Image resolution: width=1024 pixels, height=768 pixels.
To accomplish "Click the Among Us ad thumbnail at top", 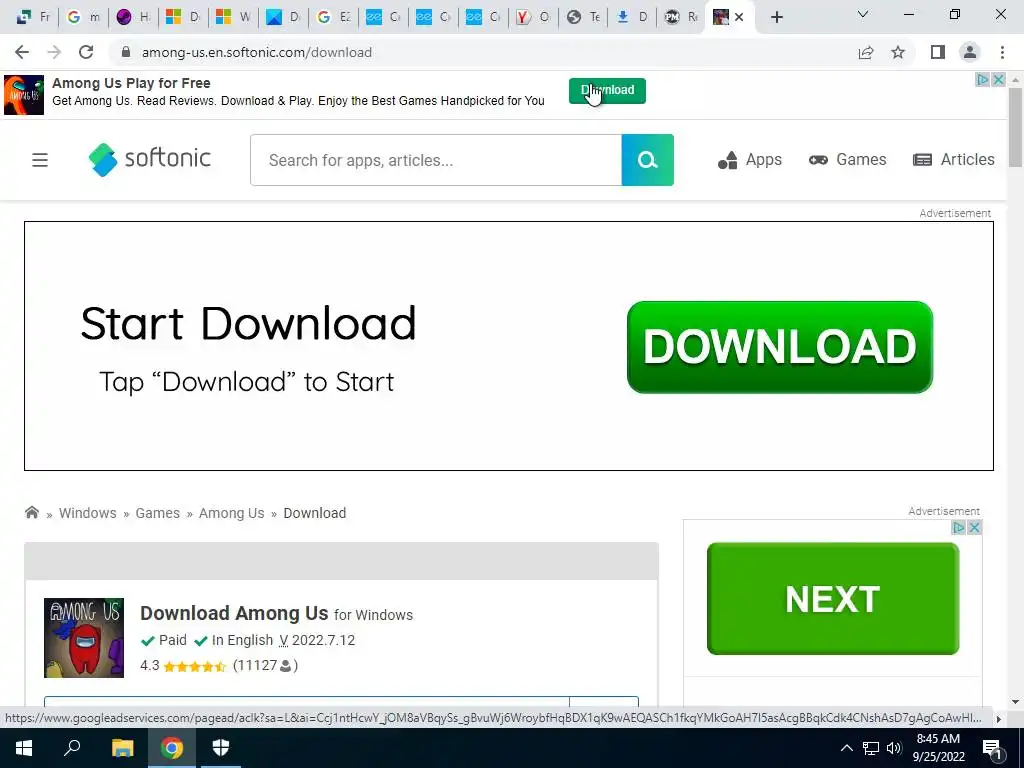I will pyautogui.click(x=24, y=95).
